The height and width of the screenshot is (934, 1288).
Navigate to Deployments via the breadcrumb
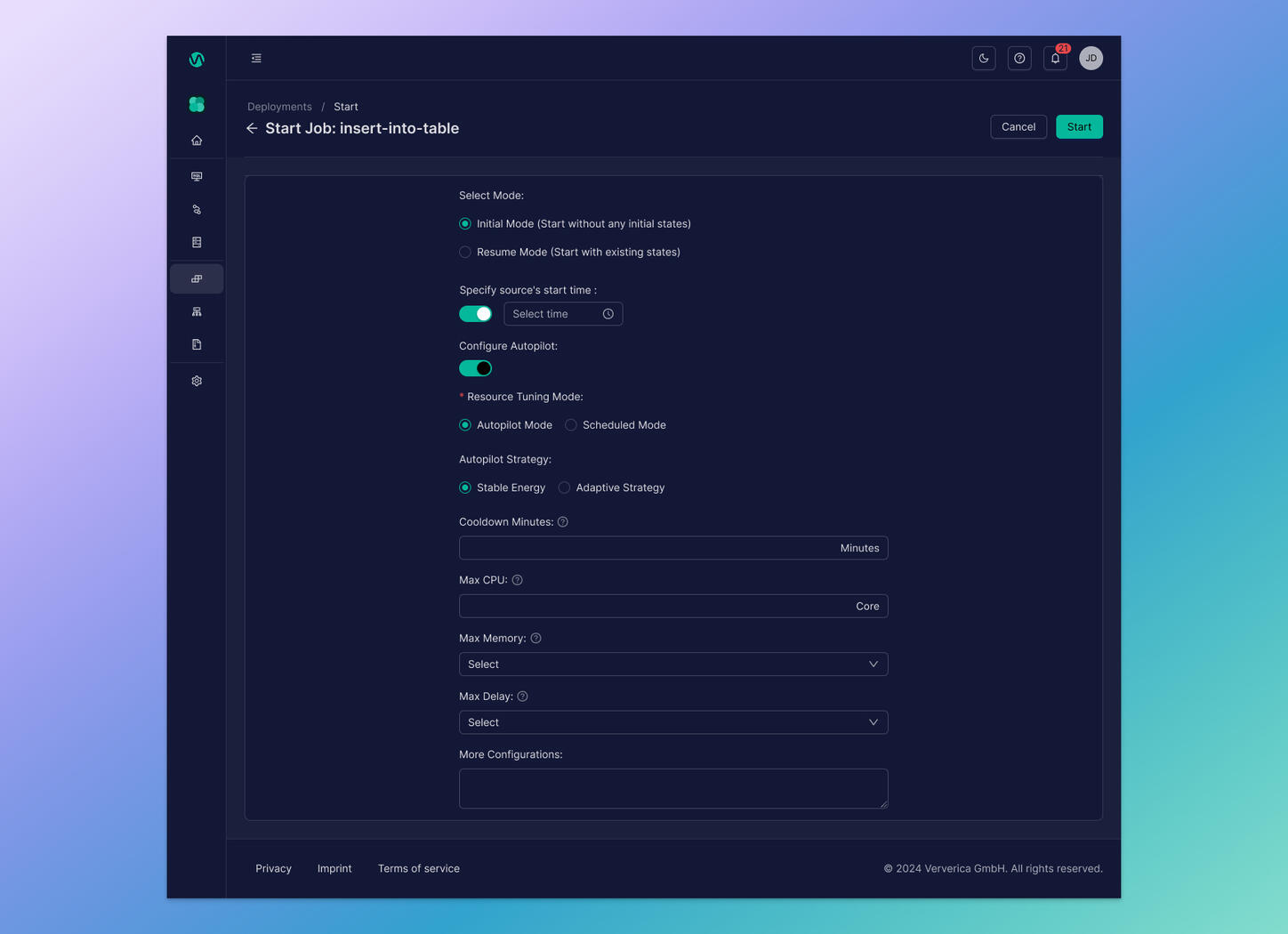pos(279,106)
